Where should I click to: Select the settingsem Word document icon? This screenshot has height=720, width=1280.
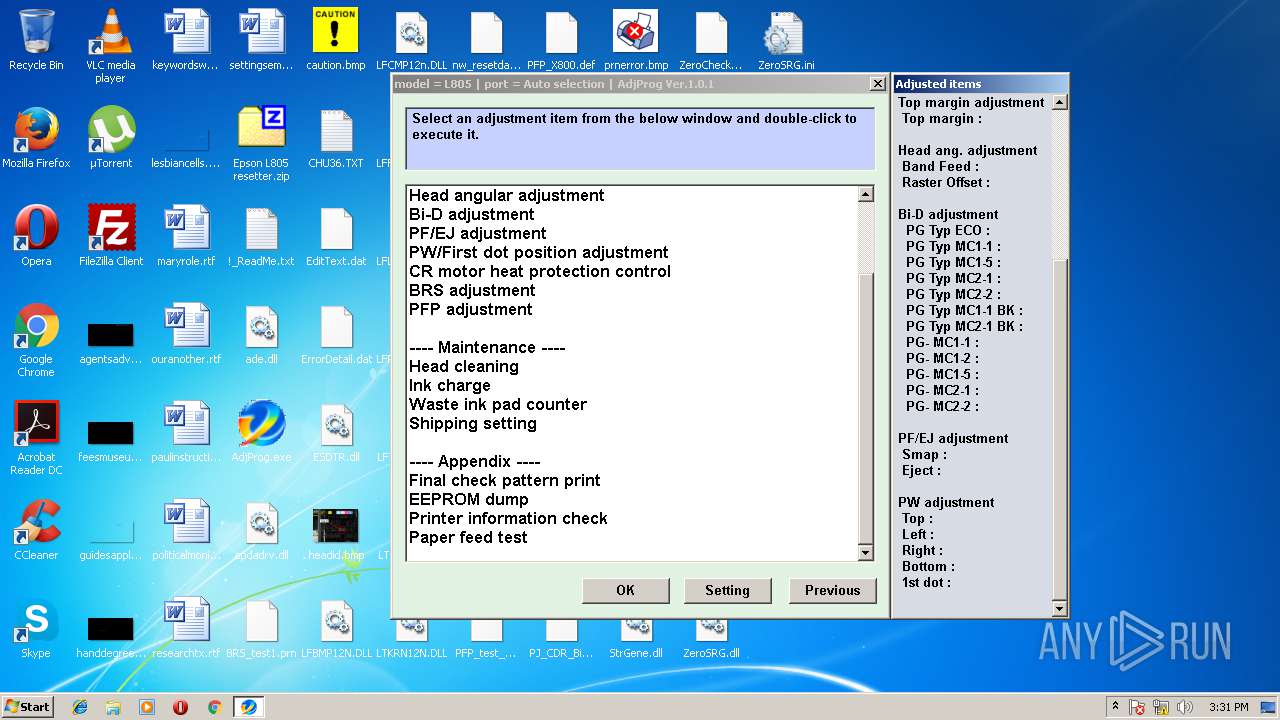point(261,40)
